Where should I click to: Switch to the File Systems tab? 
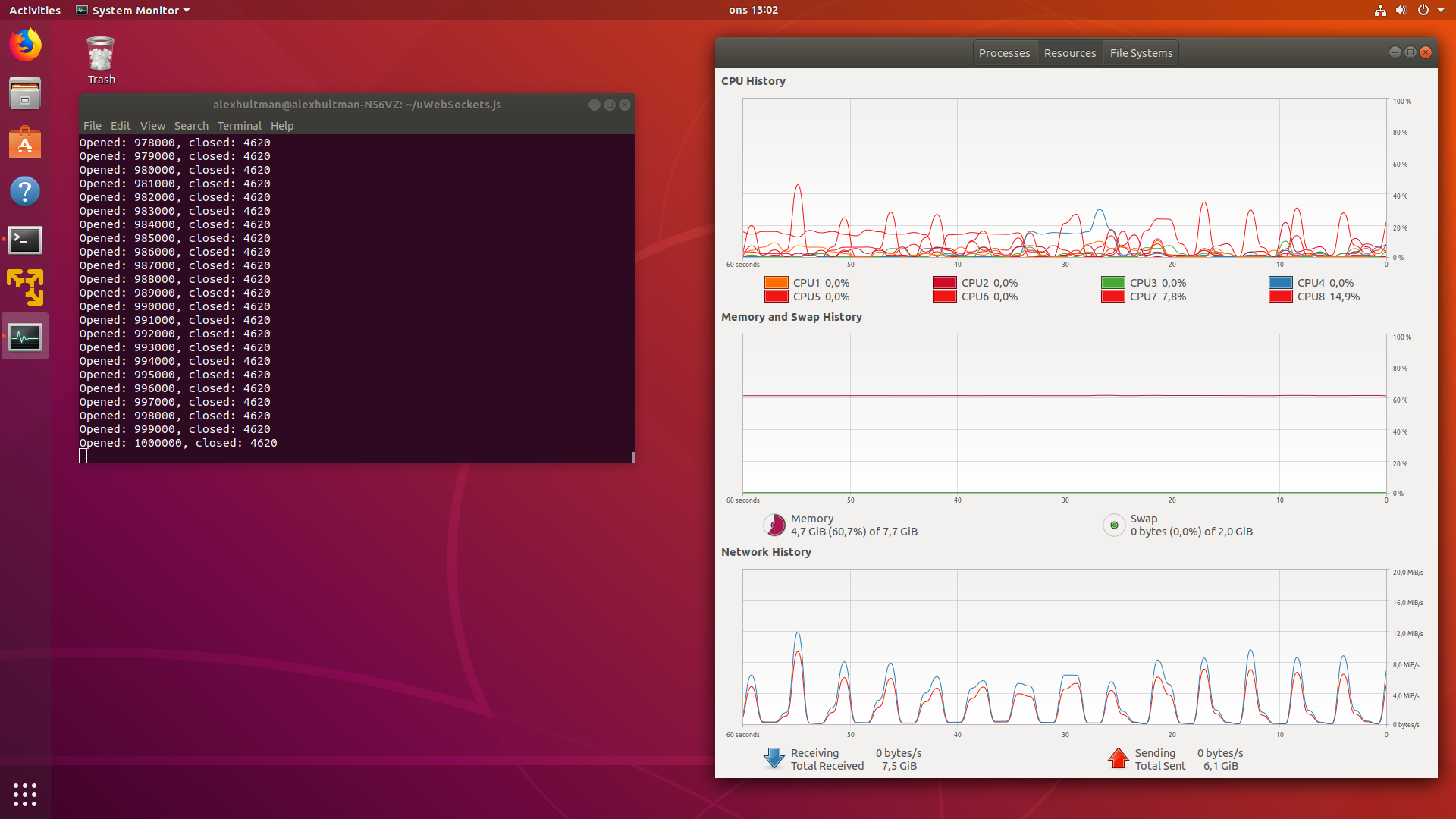1141,53
